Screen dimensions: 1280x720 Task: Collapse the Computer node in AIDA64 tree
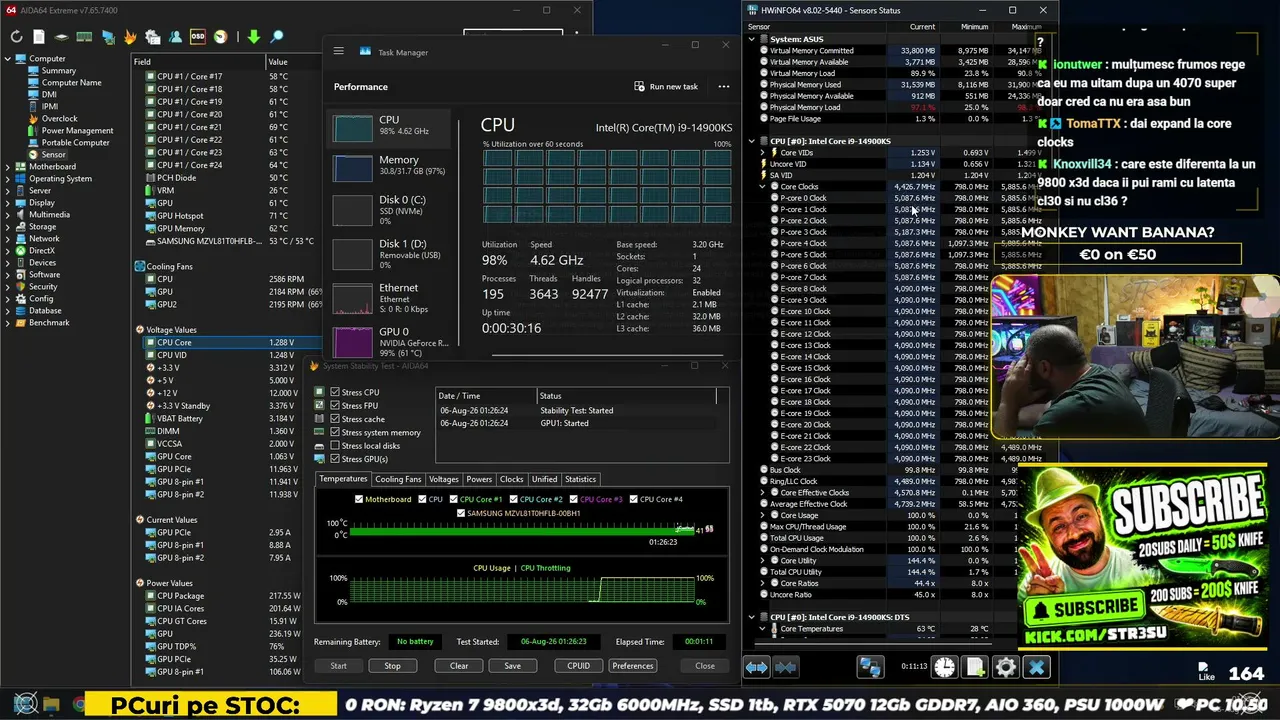click(x=8, y=59)
